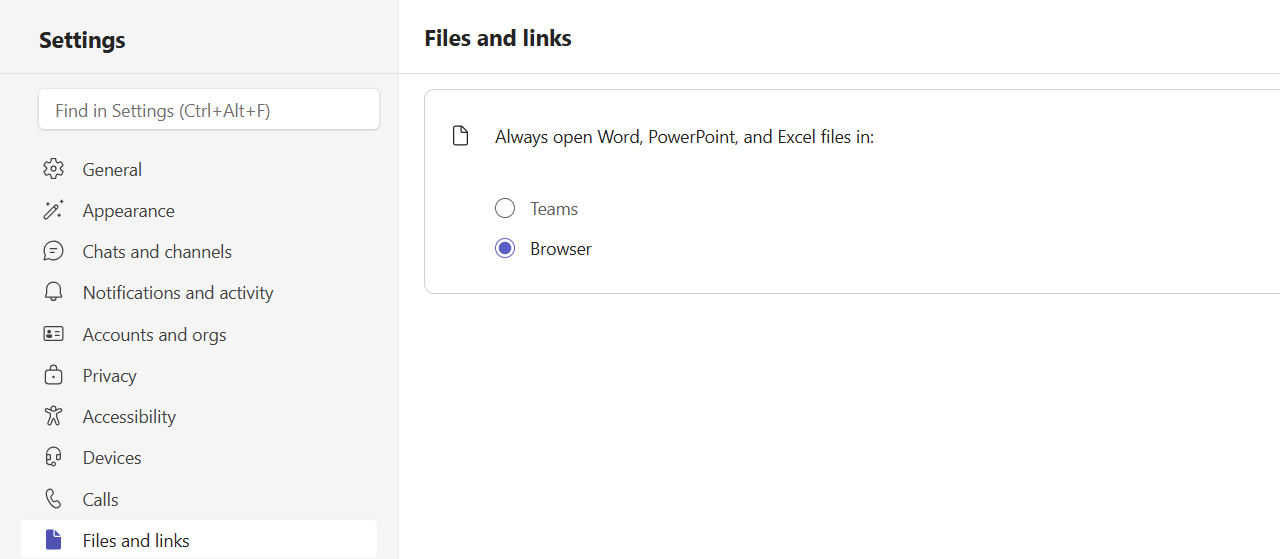Focus the Find in Settings search box
This screenshot has width=1280, height=559.
pyautogui.click(x=209, y=110)
